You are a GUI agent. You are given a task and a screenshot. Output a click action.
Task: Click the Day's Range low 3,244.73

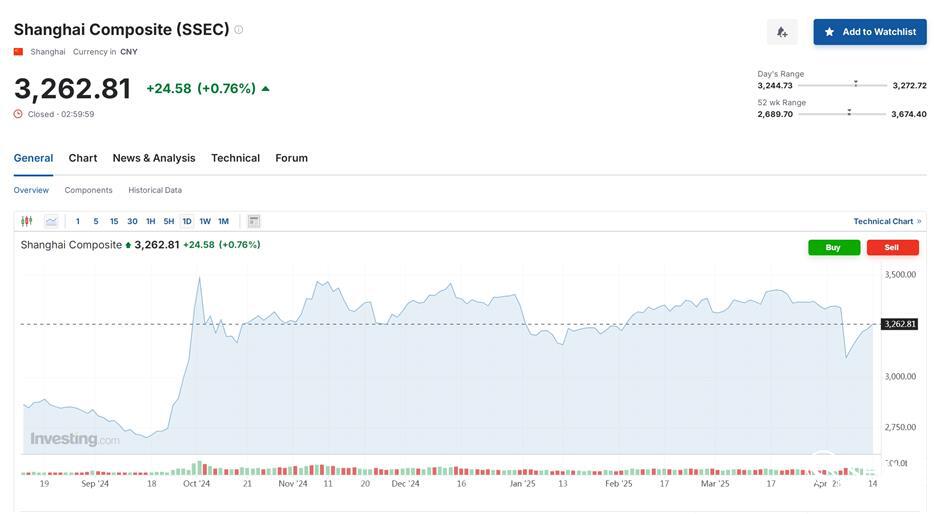tap(775, 85)
